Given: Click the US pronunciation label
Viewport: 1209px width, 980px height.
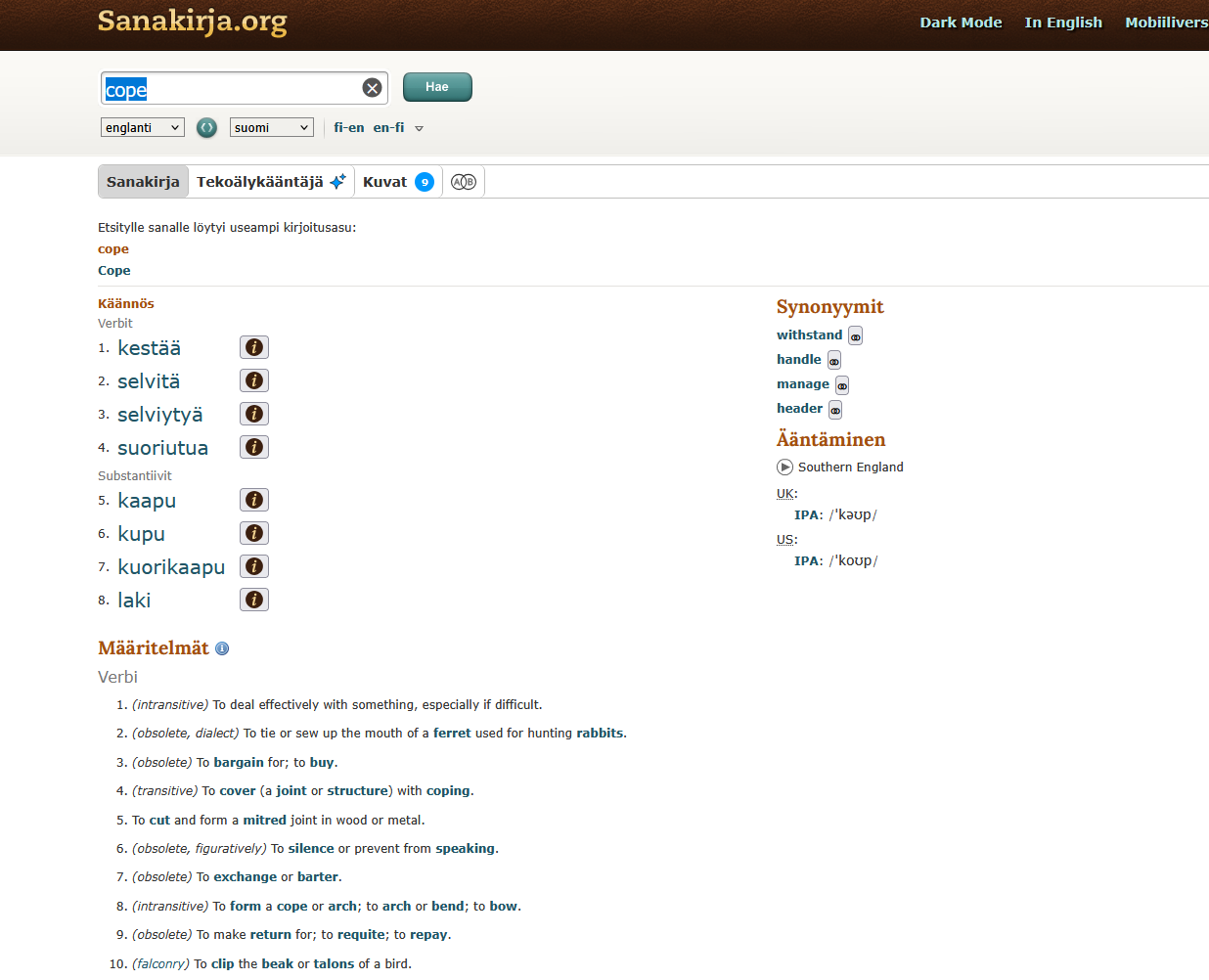Looking at the screenshot, I should point(786,539).
